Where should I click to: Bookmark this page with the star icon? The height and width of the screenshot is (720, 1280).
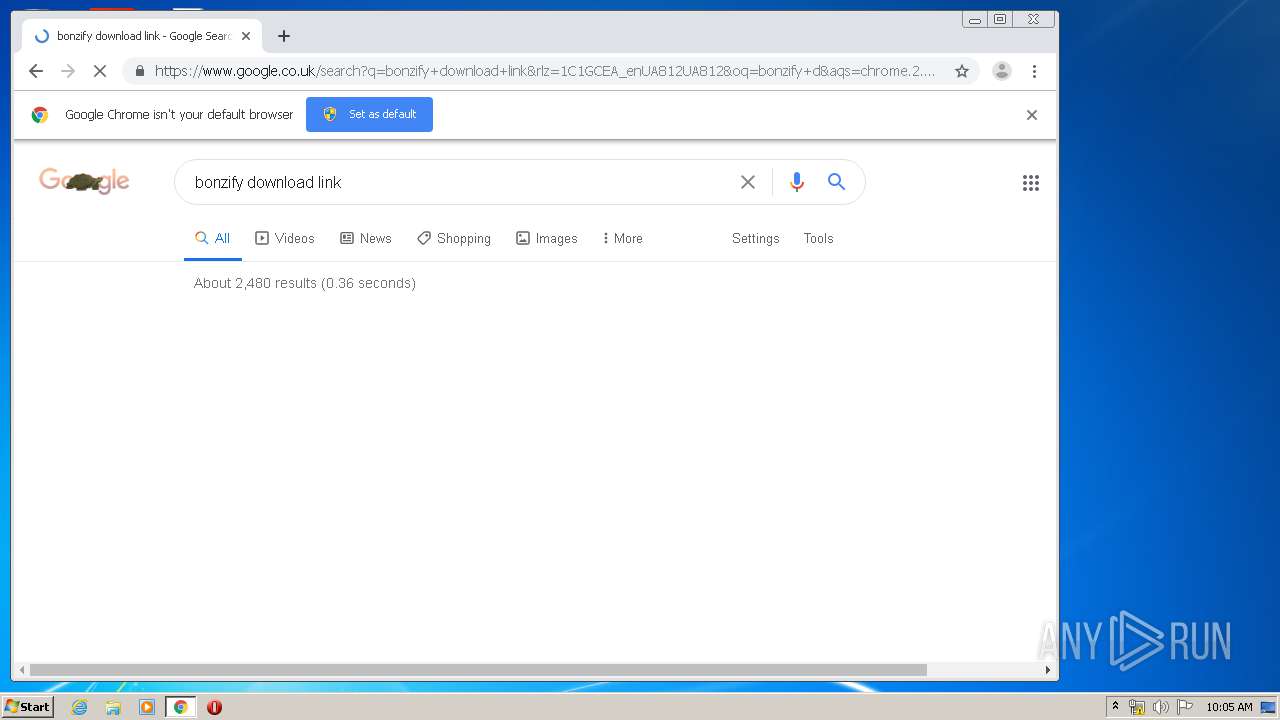pyautogui.click(x=962, y=71)
